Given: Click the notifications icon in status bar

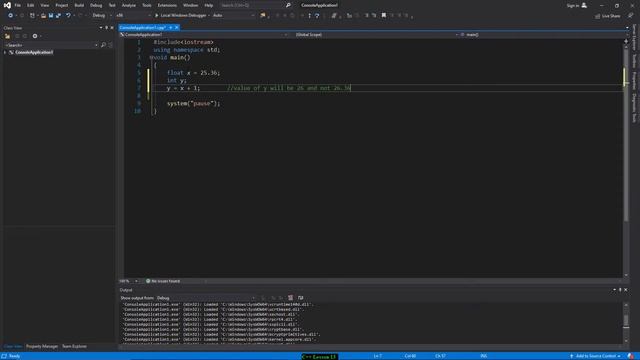Looking at the screenshot, I should (x=631, y=356).
